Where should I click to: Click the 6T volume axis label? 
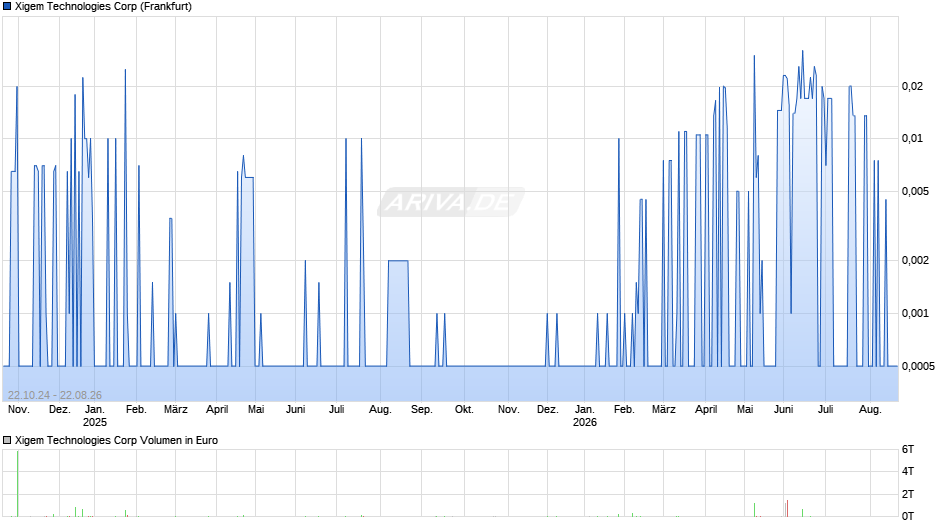tap(908, 449)
